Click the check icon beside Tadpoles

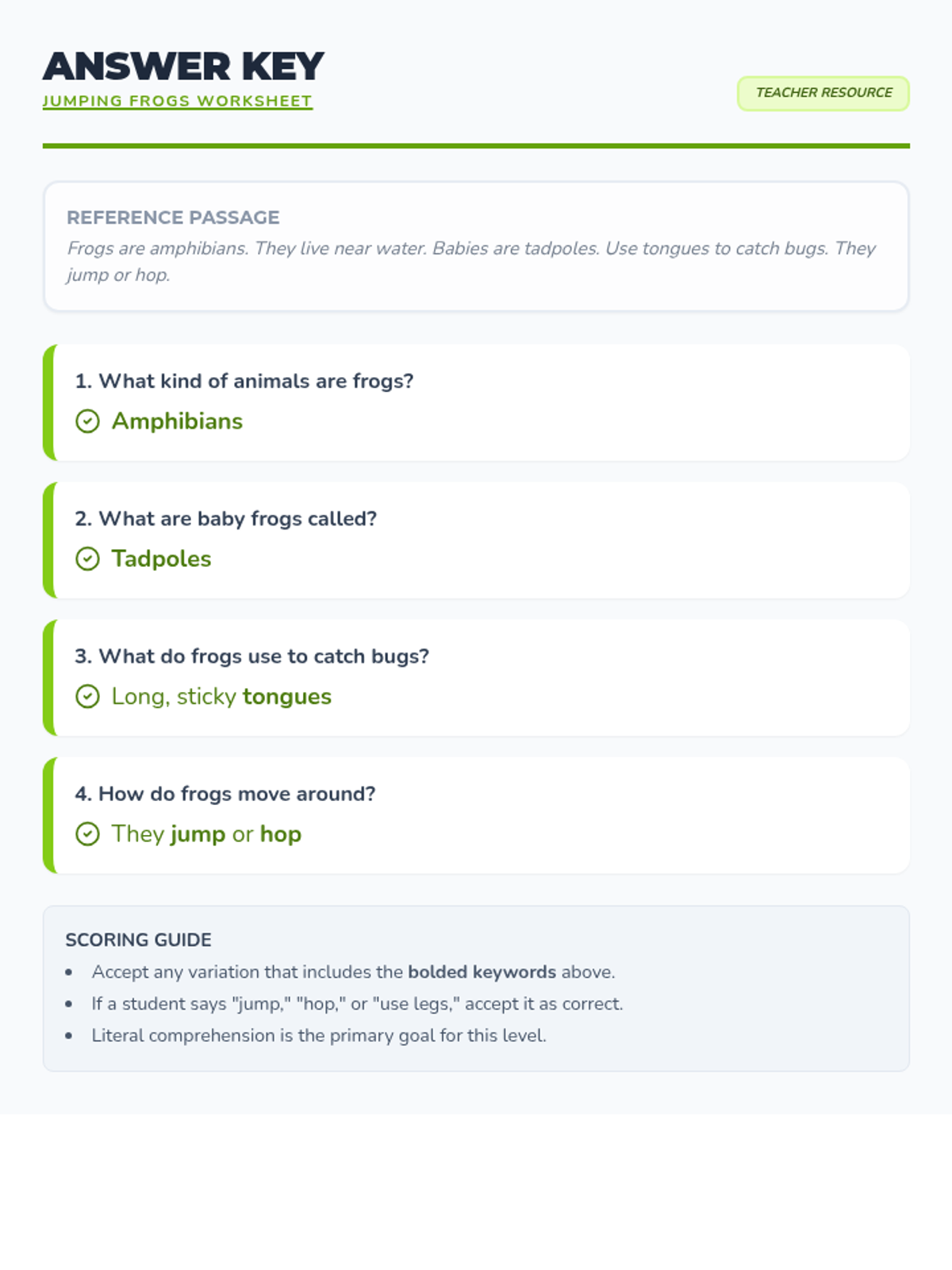[87, 559]
